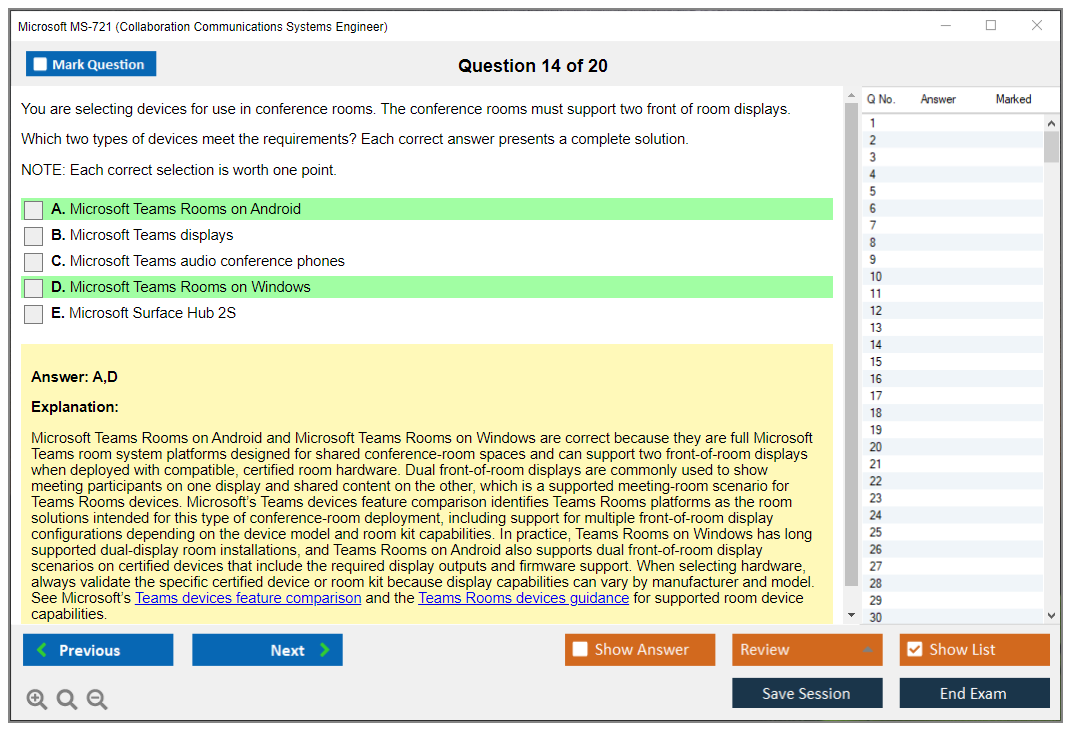Image resolution: width=1075 pixels, height=735 pixels.
Task: Check option E Microsoft Surface Hub 2S
Action: click(34, 314)
